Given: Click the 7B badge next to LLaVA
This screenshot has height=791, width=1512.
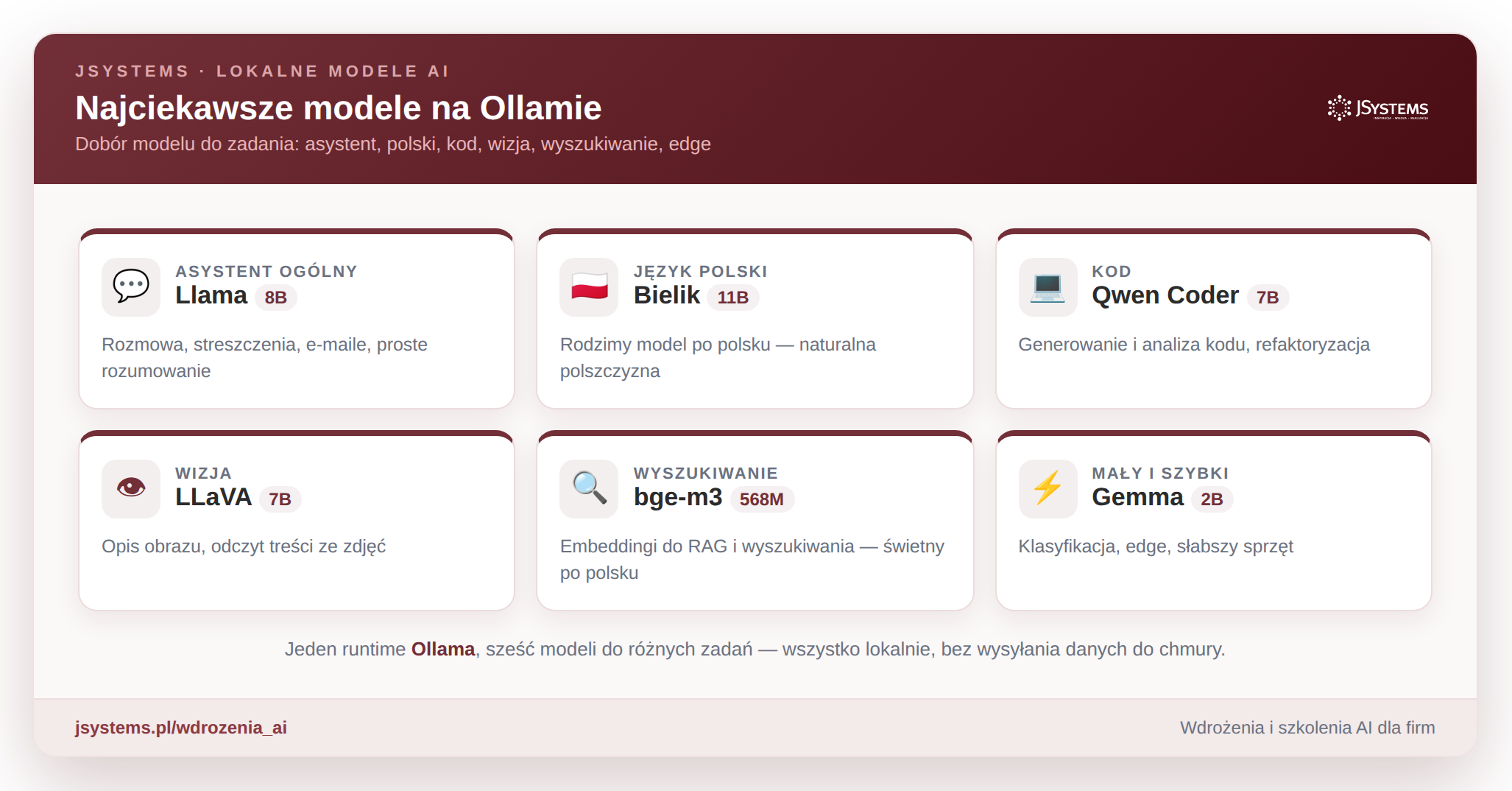Looking at the screenshot, I should pyautogui.click(x=280, y=499).
